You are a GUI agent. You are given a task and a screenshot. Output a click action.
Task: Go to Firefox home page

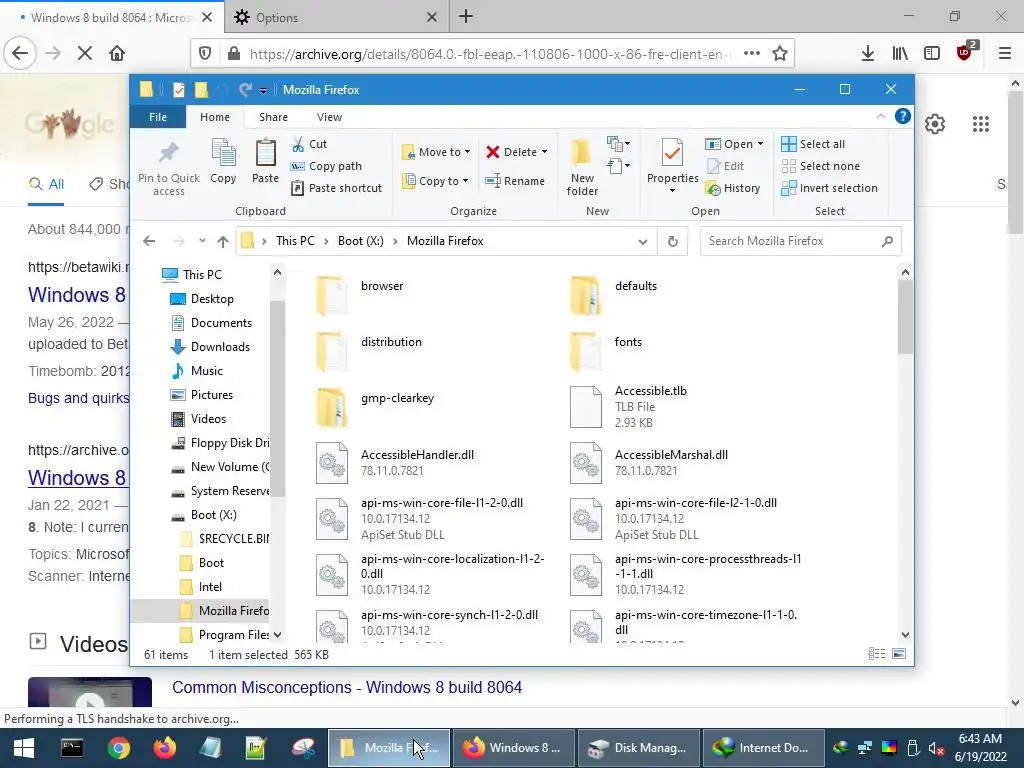(117, 54)
